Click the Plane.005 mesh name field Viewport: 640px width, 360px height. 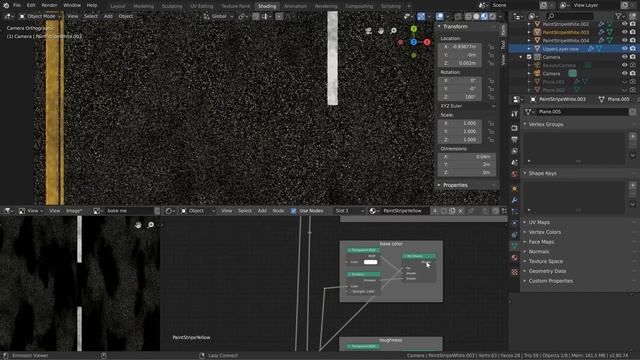[x=582, y=111]
